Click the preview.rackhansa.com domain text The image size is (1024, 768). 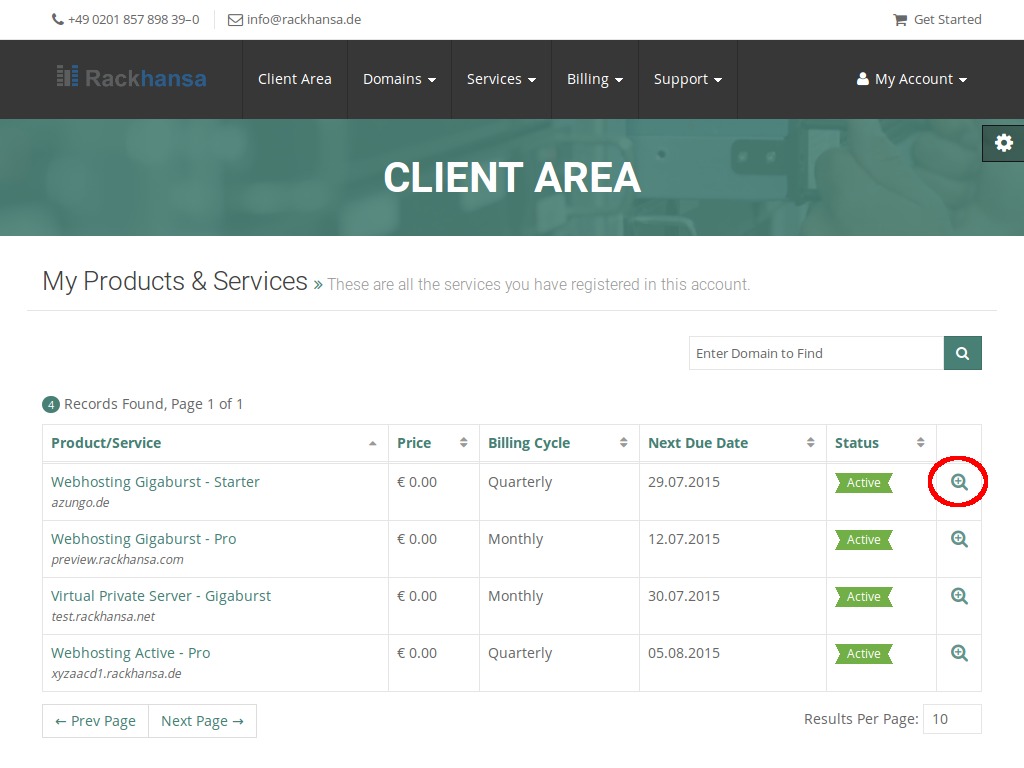pyautogui.click(x=118, y=560)
